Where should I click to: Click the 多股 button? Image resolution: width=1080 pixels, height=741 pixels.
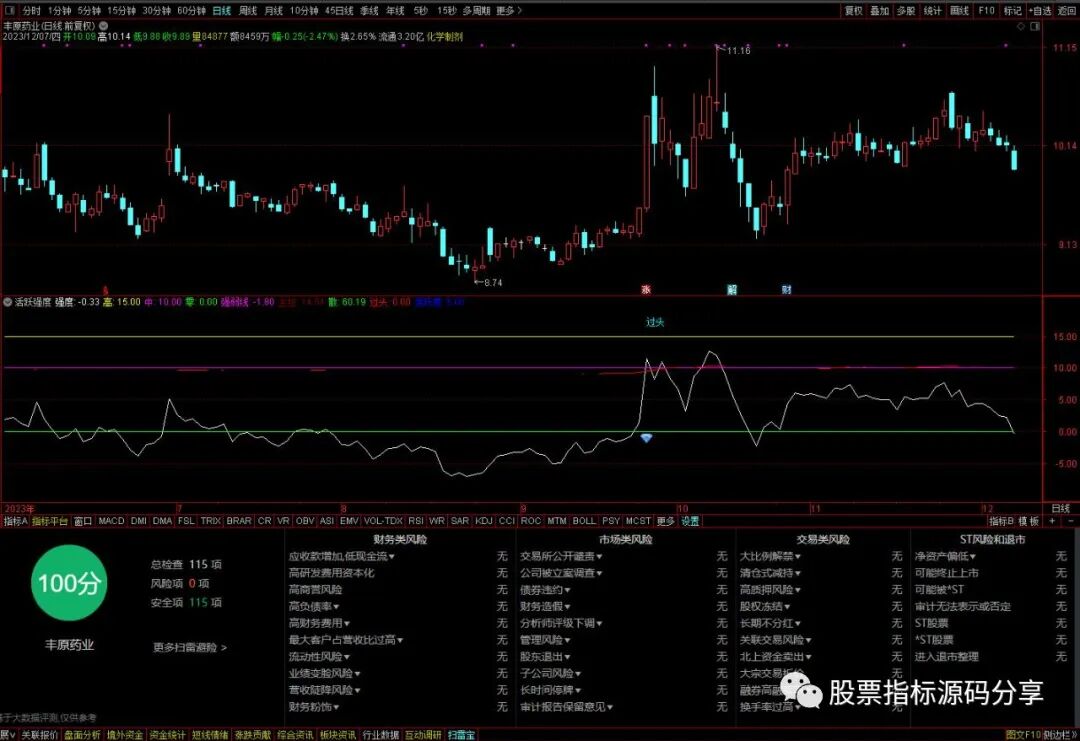tap(906, 10)
